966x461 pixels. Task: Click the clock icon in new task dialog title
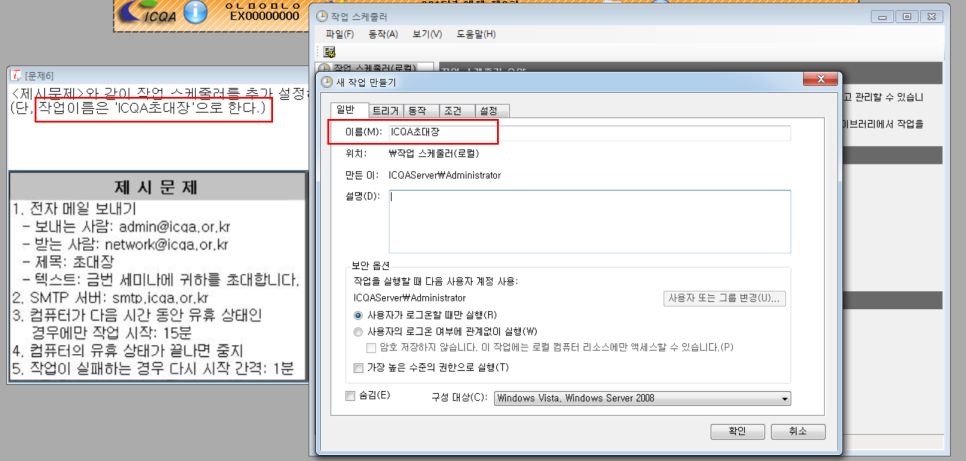325,83
